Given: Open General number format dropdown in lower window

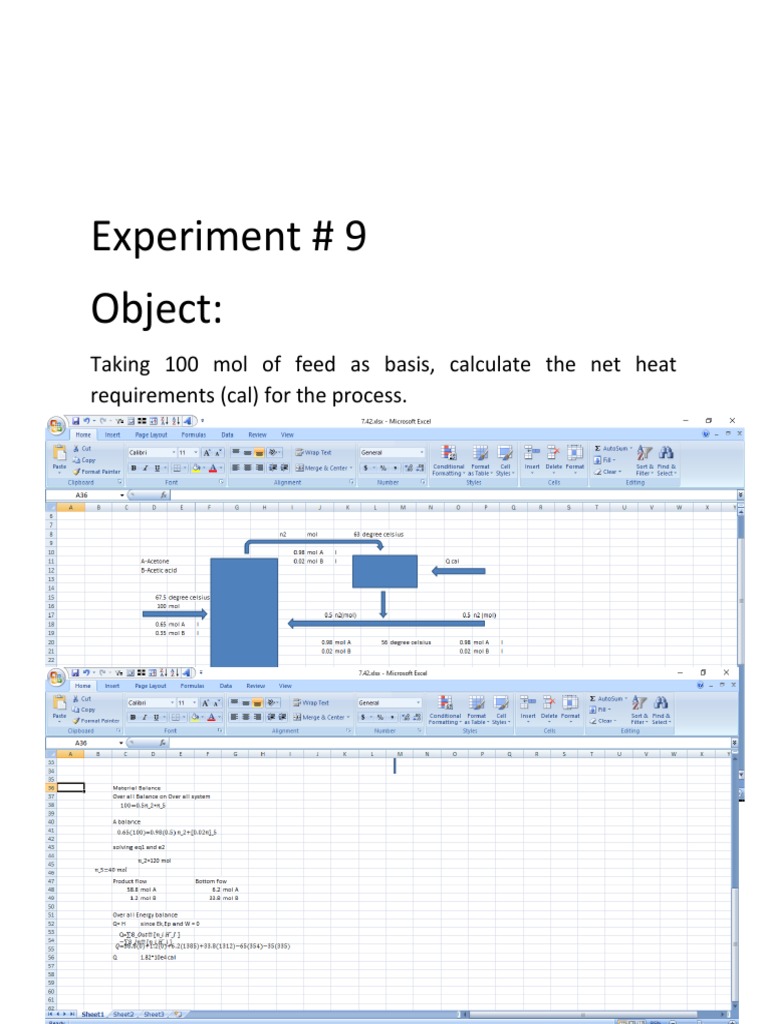Looking at the screenshot, I should (x=418, y=703).
